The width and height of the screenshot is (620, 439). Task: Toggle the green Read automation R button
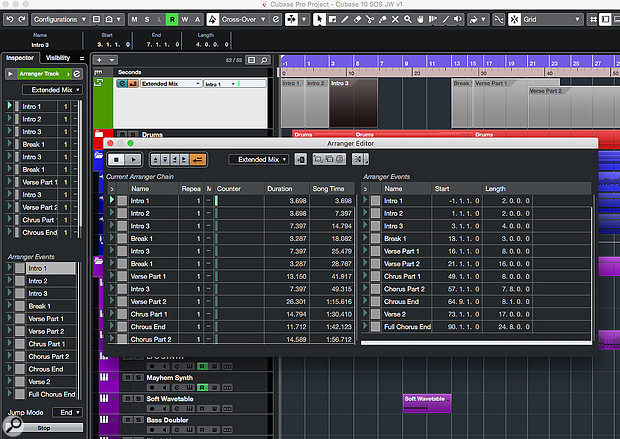(172, 19)
